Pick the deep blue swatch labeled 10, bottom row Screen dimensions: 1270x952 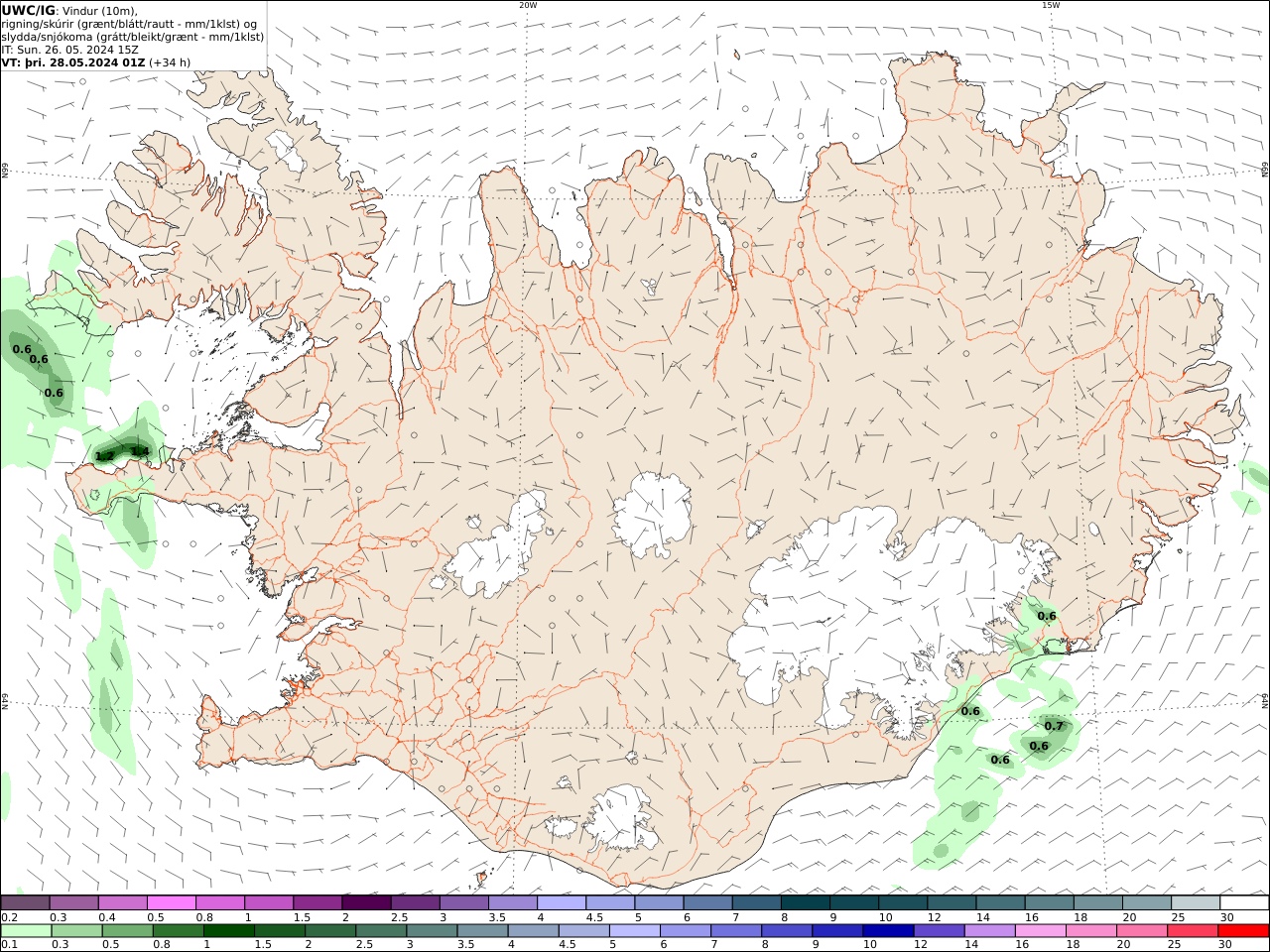889,931
